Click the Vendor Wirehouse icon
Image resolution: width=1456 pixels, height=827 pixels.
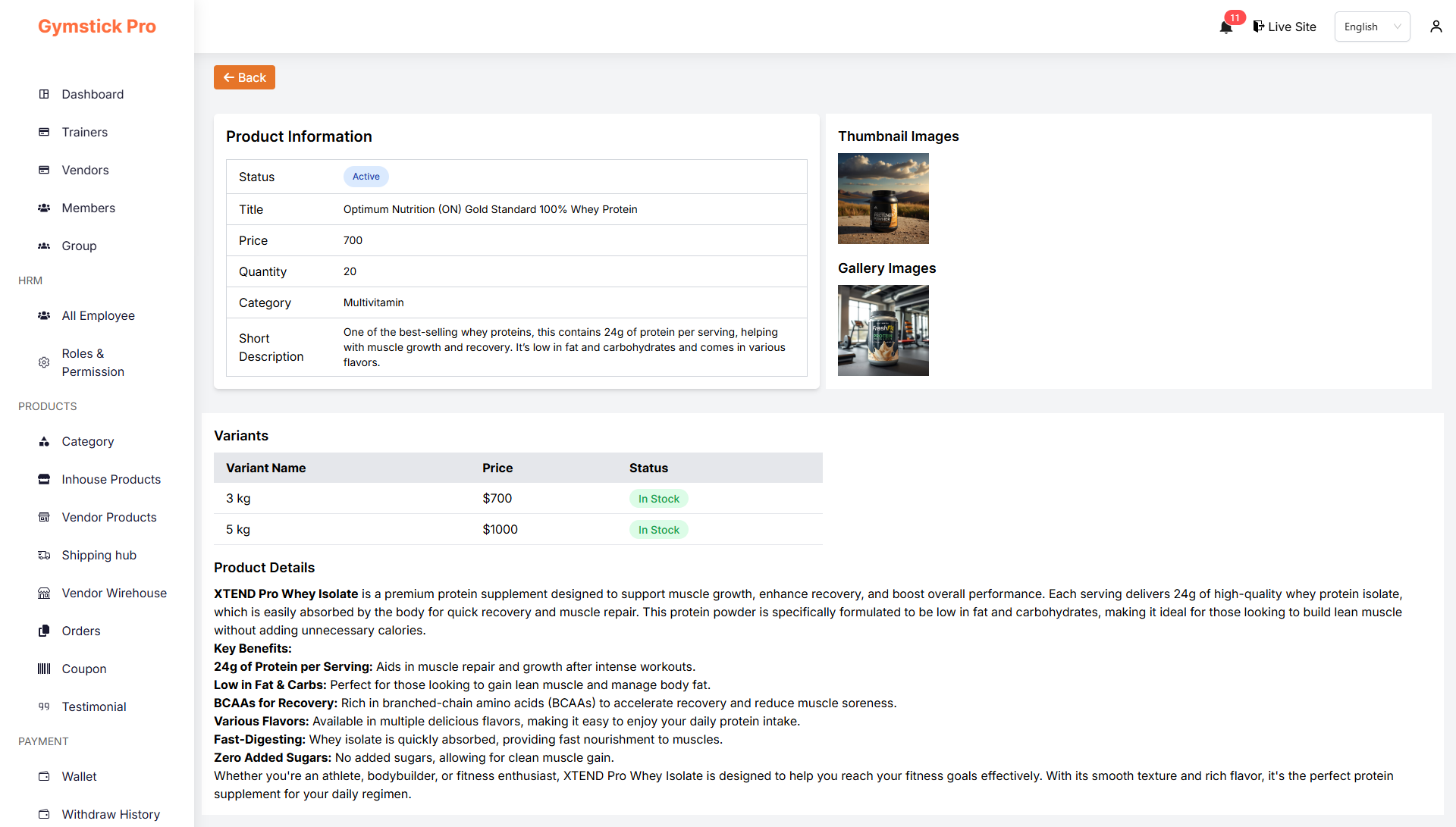coord(44,593)
